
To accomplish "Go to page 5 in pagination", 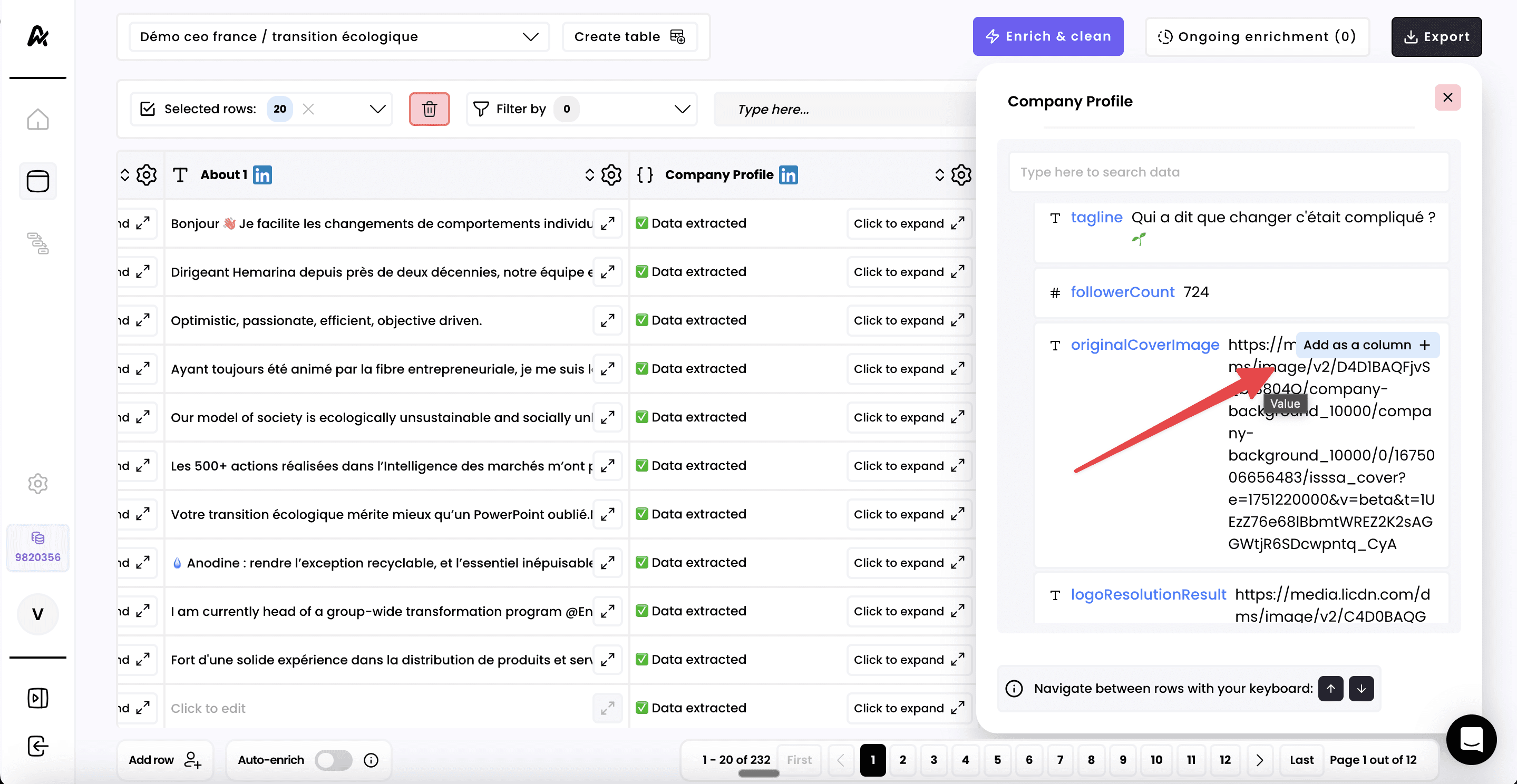I will point(997,760).
